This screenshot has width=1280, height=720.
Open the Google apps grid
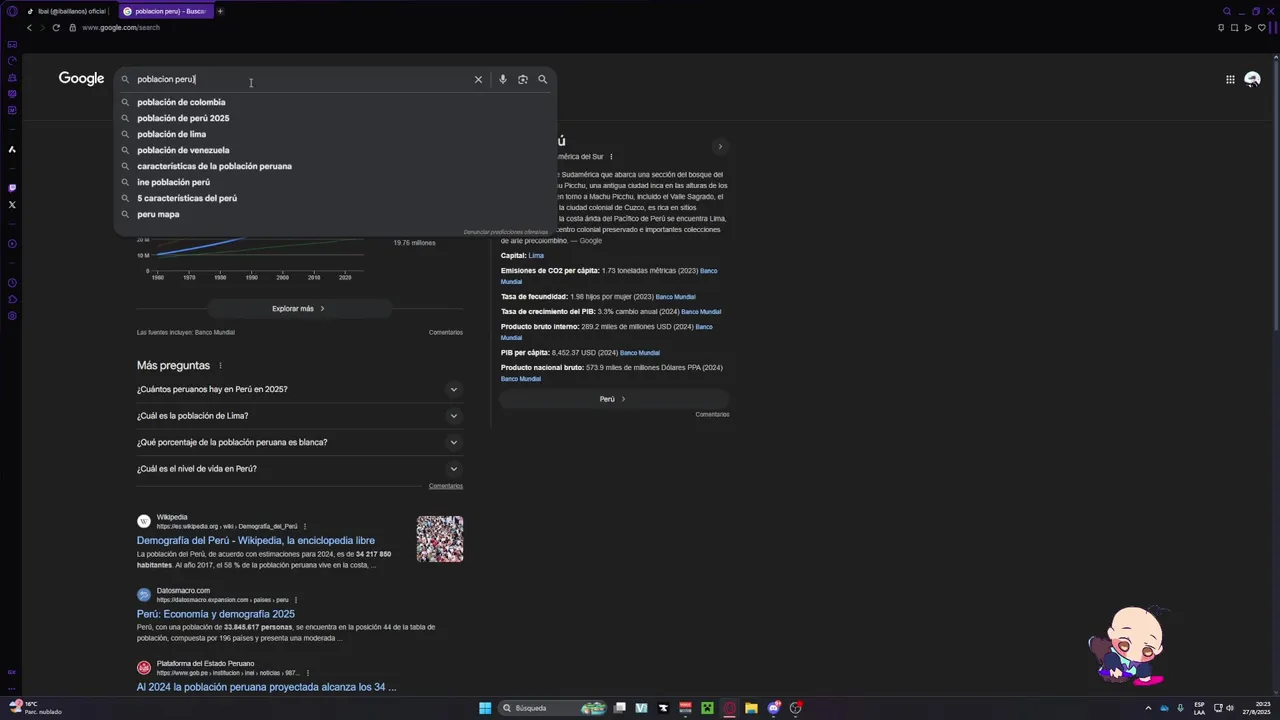[x=1230, y=79]
